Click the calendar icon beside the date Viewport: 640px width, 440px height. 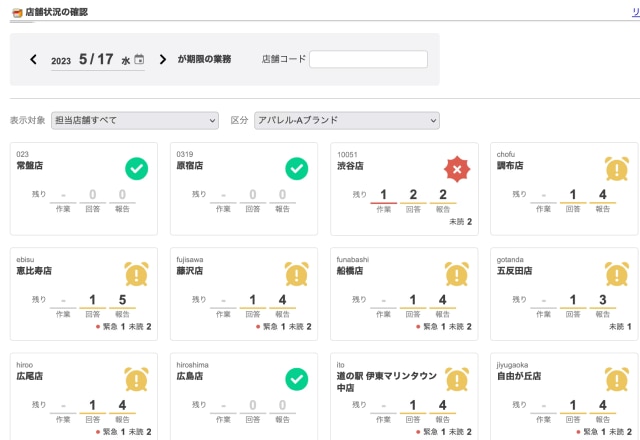point(139,60)
